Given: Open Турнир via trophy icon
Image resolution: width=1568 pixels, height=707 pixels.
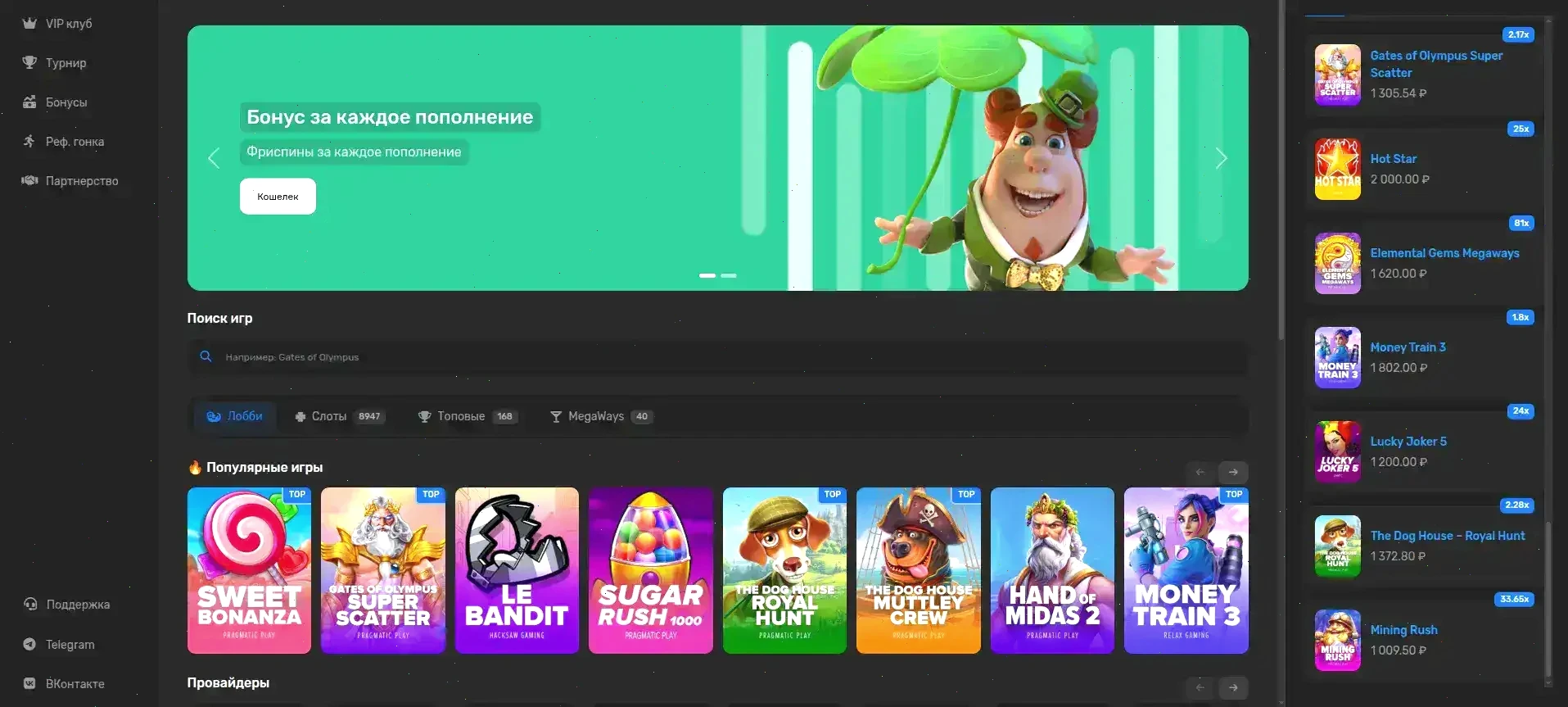Looking at the screenshot, I should coord(29,63).
